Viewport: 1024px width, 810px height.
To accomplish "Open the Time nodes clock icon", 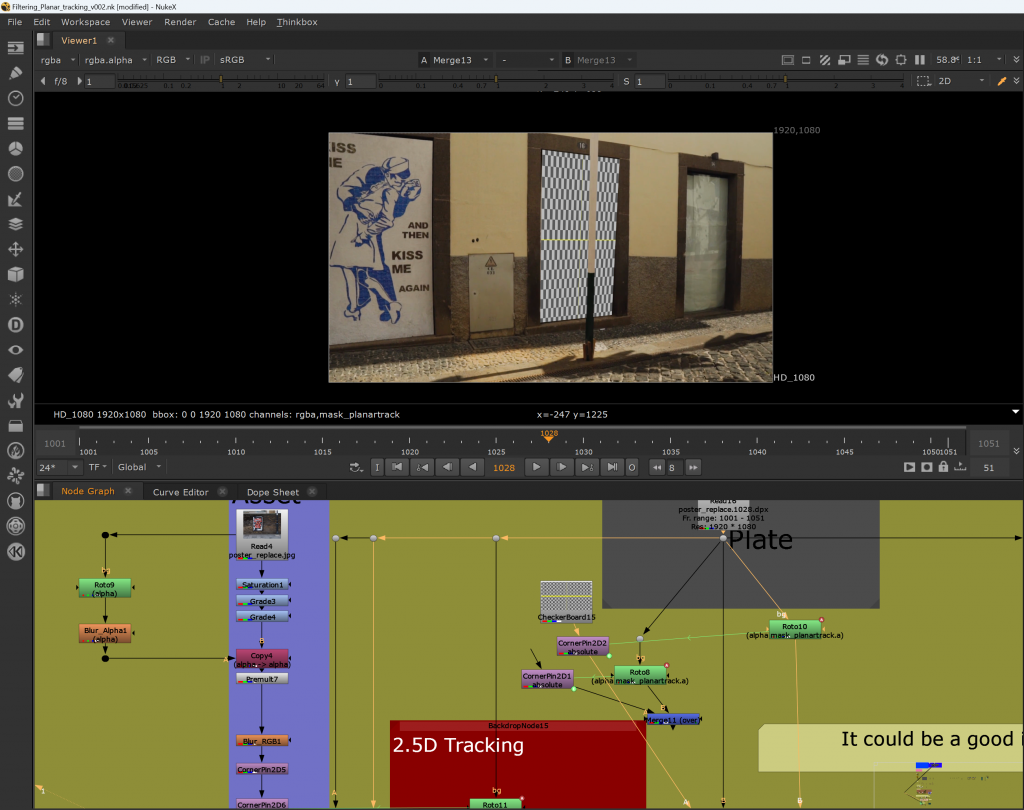I will point(16,98).
